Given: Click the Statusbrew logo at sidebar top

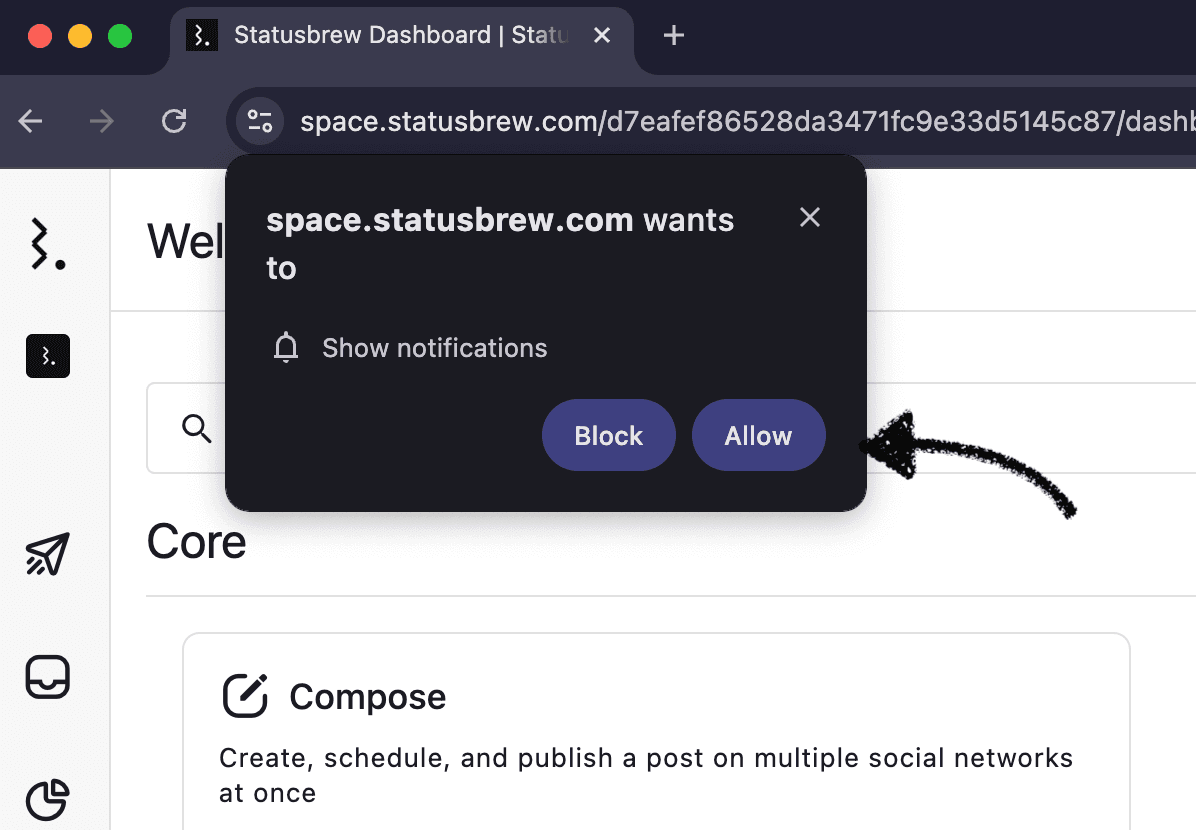Looking at the screenshot, I should click(x=47, y=244).
